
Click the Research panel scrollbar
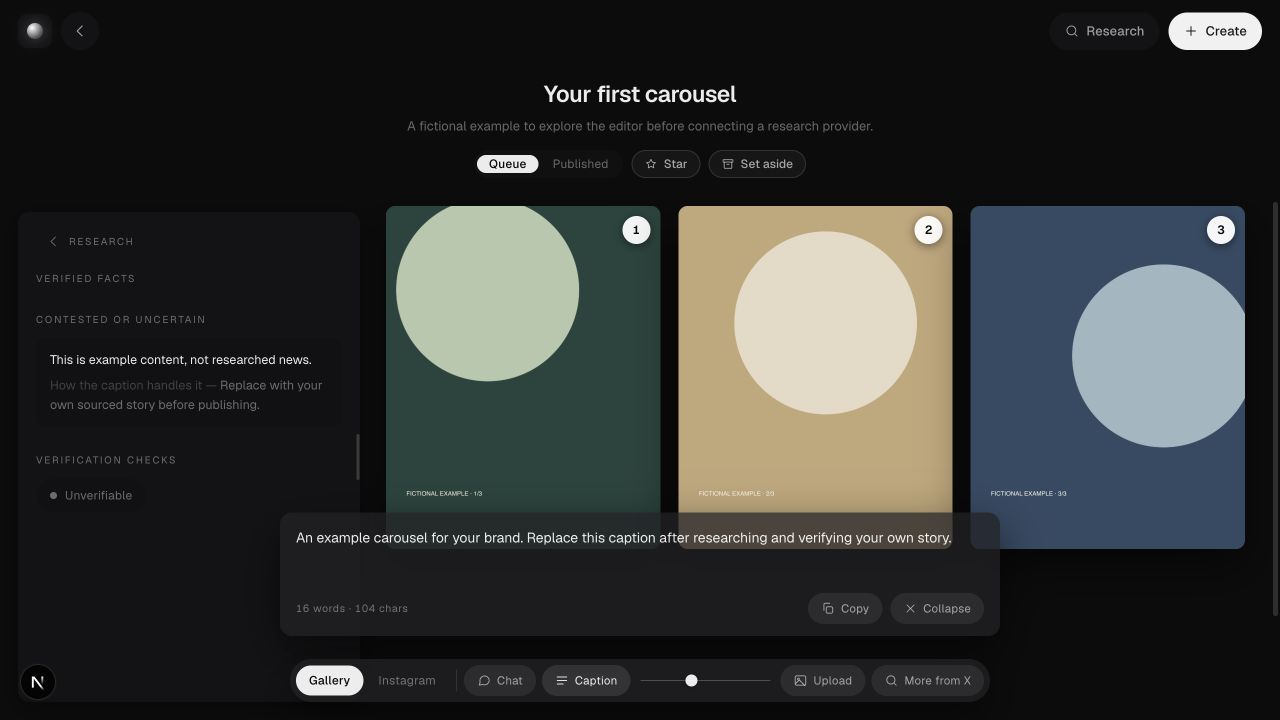[357, 457]
